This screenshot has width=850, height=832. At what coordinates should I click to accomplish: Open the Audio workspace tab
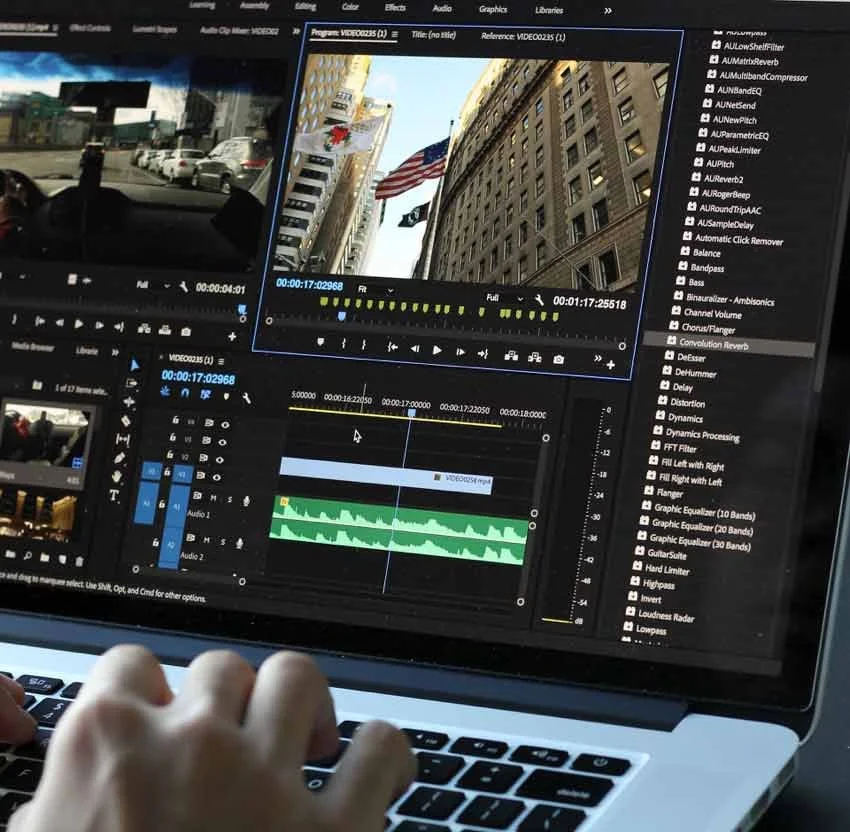pyautogui.click(x=442, y=8)
